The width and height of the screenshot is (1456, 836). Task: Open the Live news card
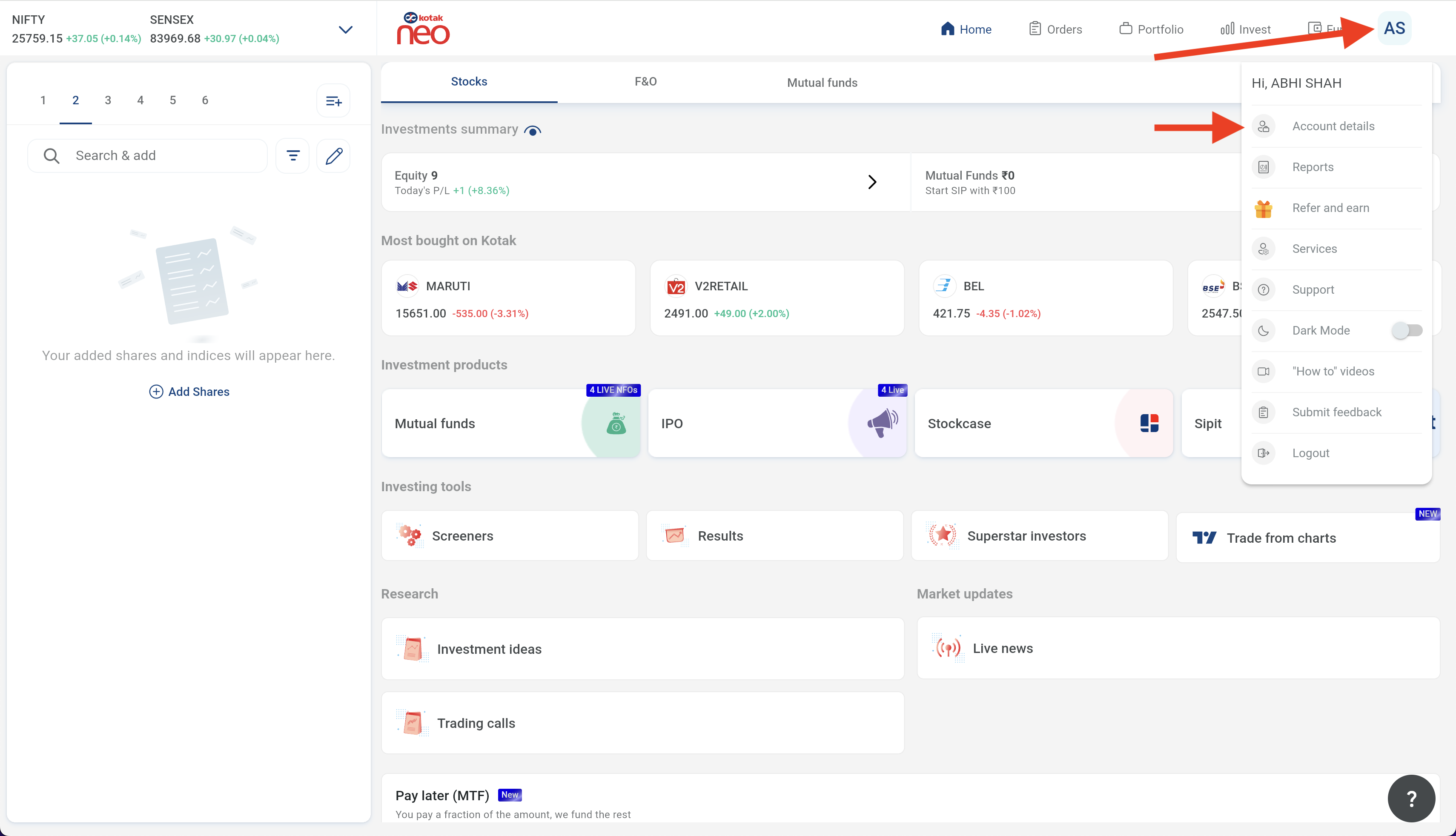(x=1178, y=648)
